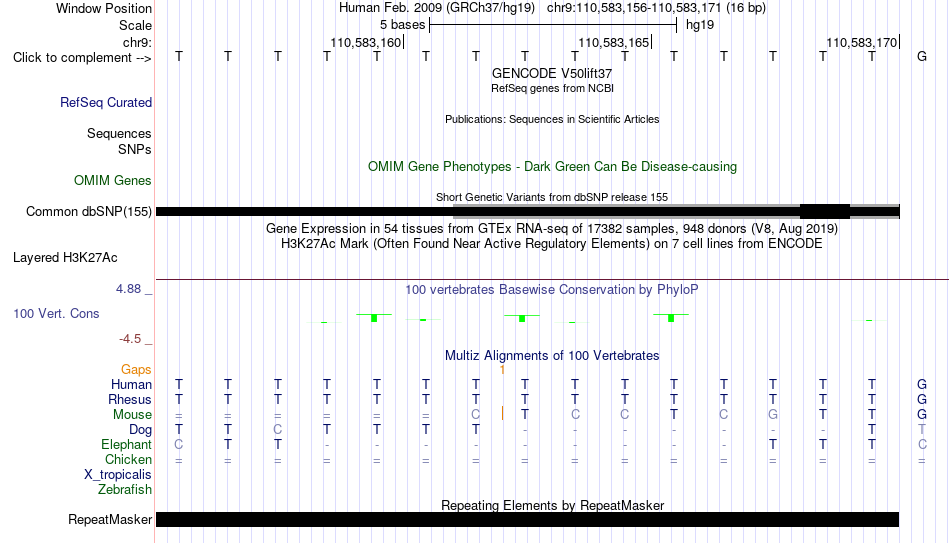Select the thick black dbSNP variant block
The height and width of the screenshot is (543, 950).
coord(825,212)
